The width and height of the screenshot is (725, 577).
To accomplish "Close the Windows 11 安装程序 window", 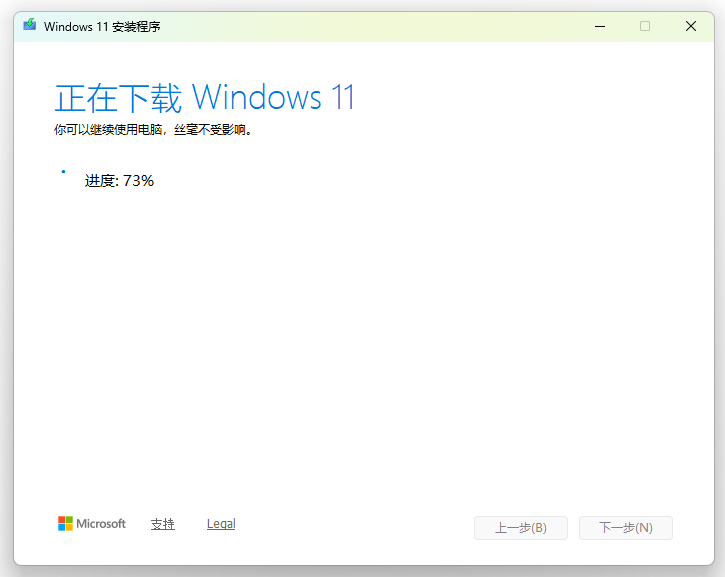I will pos(691,26).
